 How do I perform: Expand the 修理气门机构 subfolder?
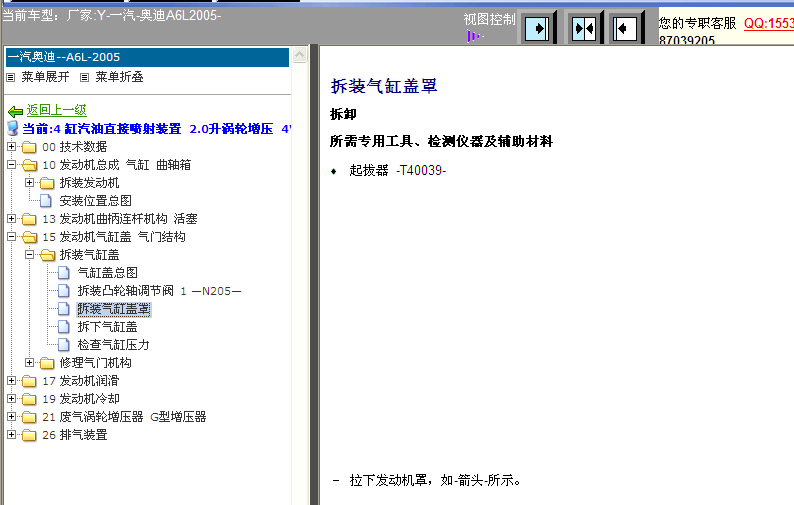(x=29, y=362)
